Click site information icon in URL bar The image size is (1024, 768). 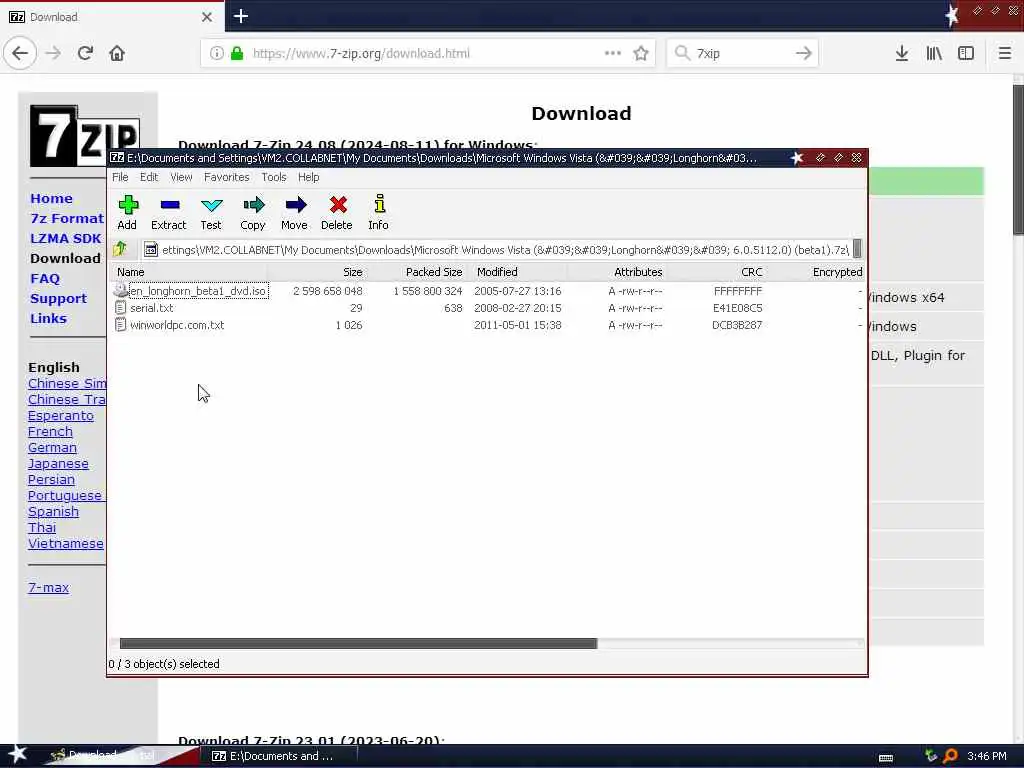pos(217,53)
